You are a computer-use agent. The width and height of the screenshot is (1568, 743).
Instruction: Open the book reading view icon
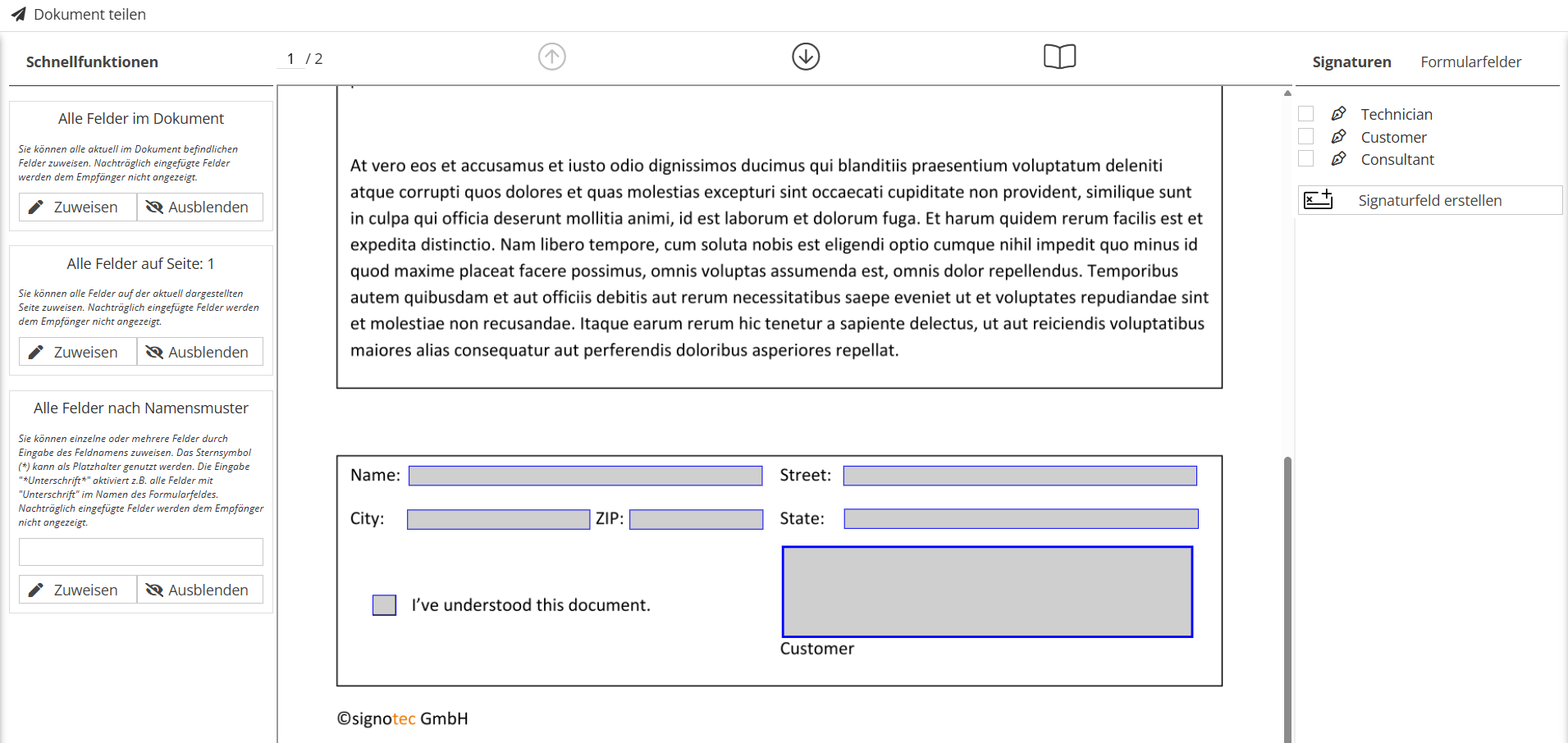point(1059,56)
